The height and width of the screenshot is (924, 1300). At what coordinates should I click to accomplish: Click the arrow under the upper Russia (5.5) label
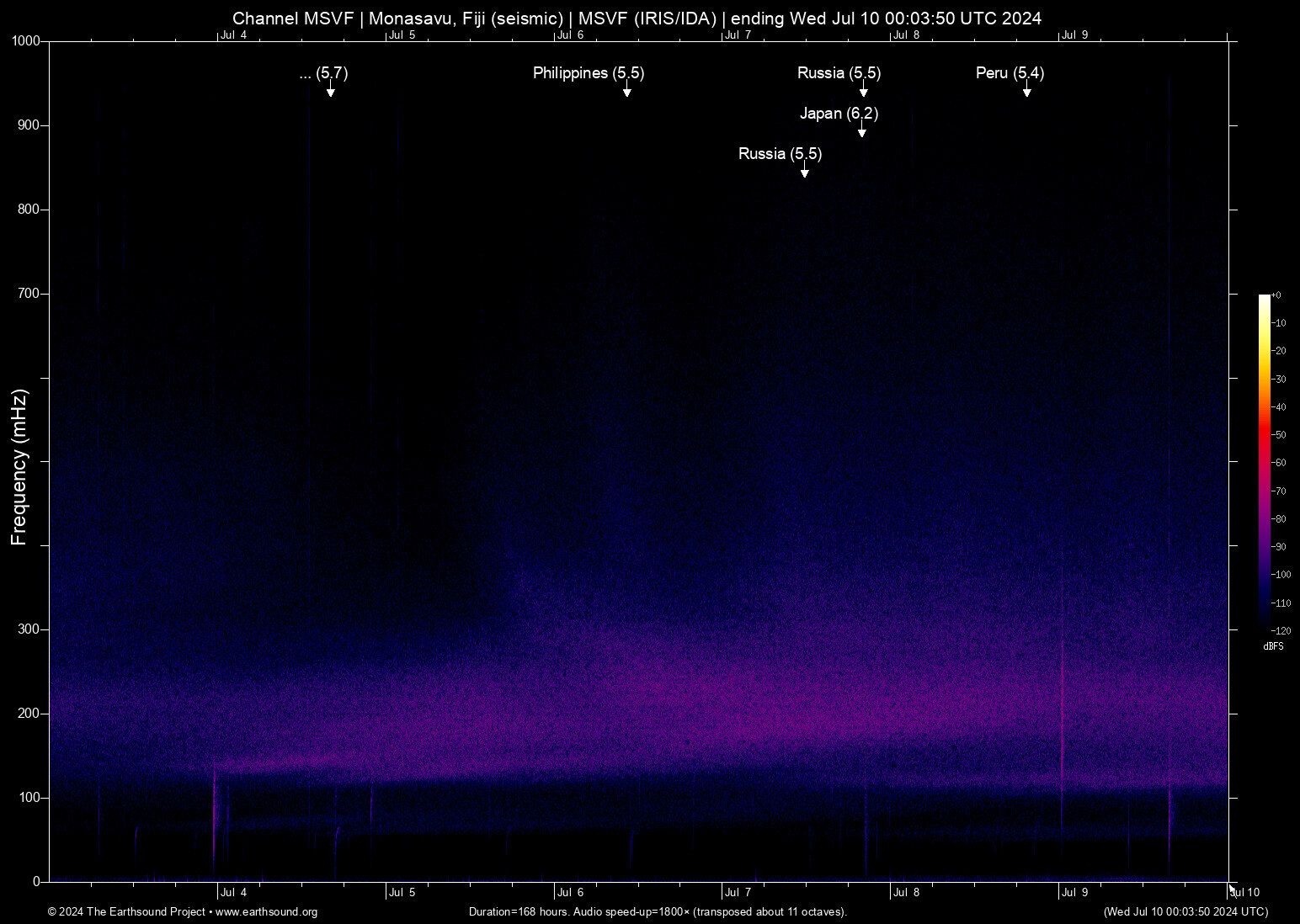tap(863, 92)
